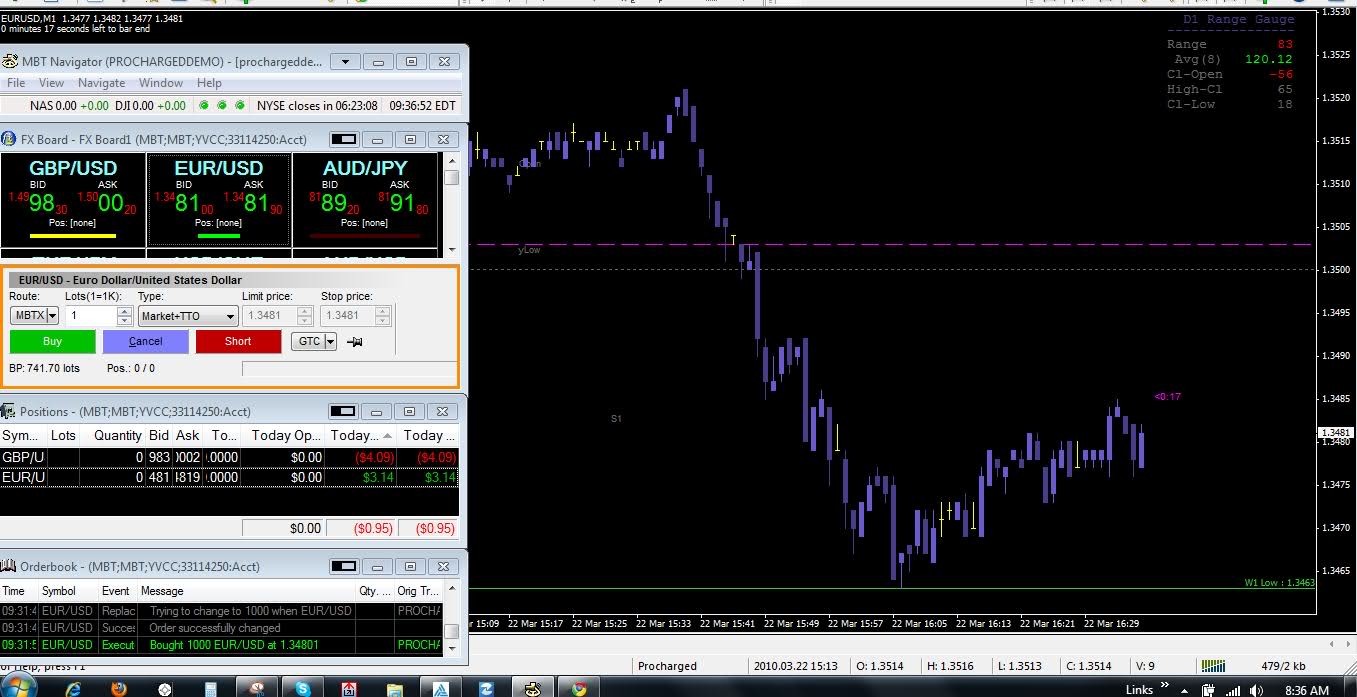This screenshot has width=1357, height=697.
Task: Toggle the FX Board title bar bar-mode button
Action: tap(344, 139)
